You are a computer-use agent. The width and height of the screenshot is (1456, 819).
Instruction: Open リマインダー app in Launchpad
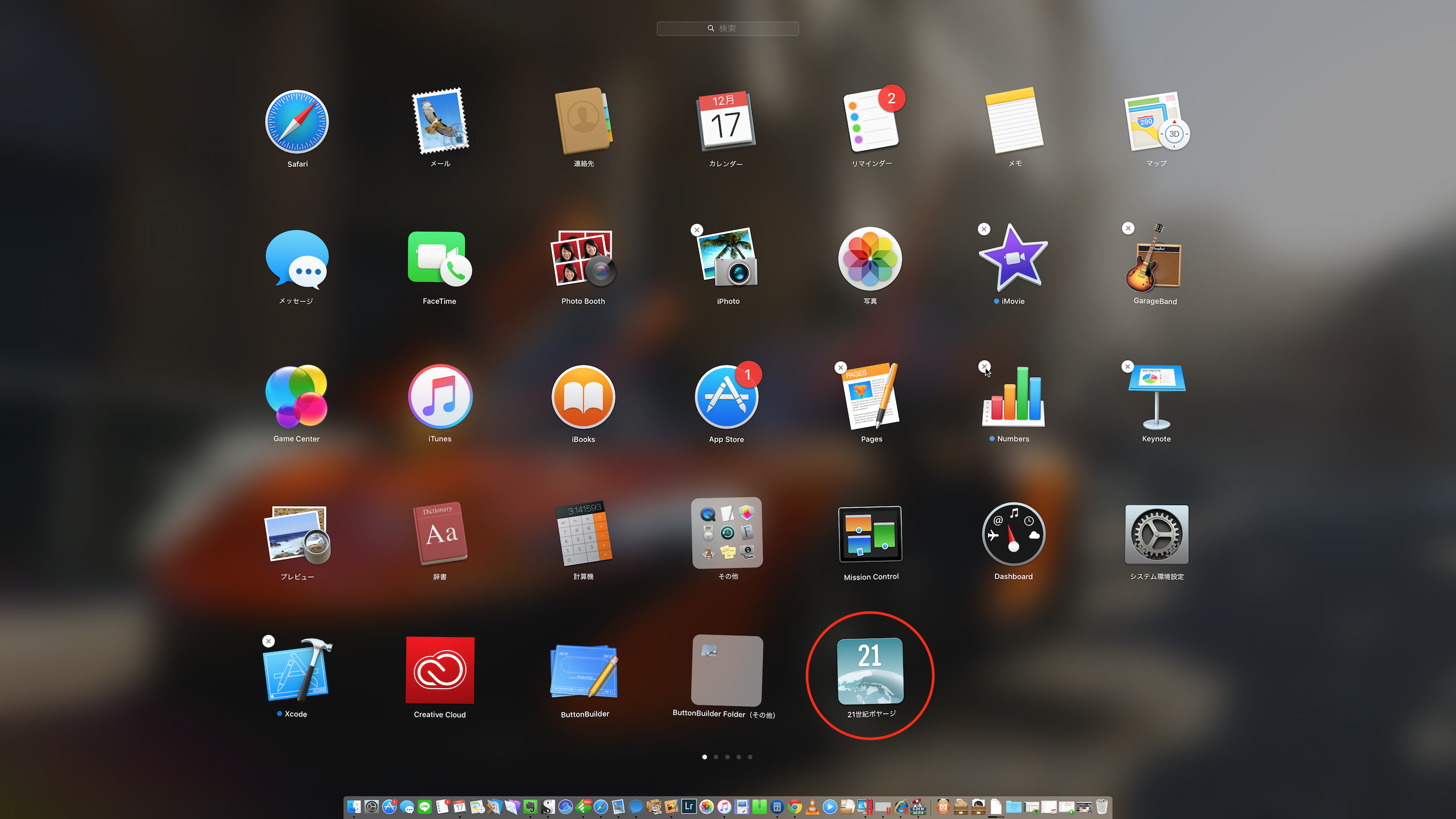click(872, 121)
